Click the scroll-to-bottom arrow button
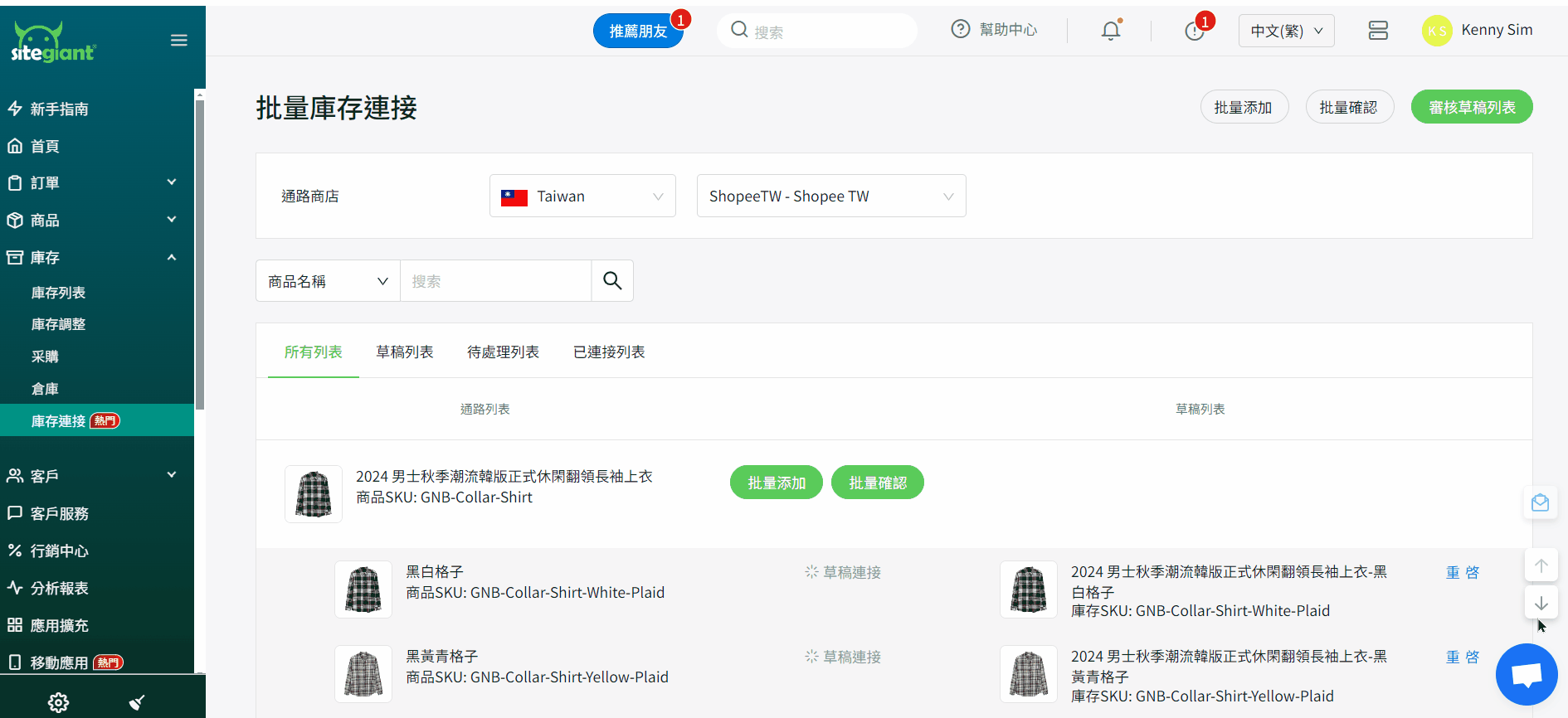1568x718 pixels. pyautogui.click(x=1541, y=603)
